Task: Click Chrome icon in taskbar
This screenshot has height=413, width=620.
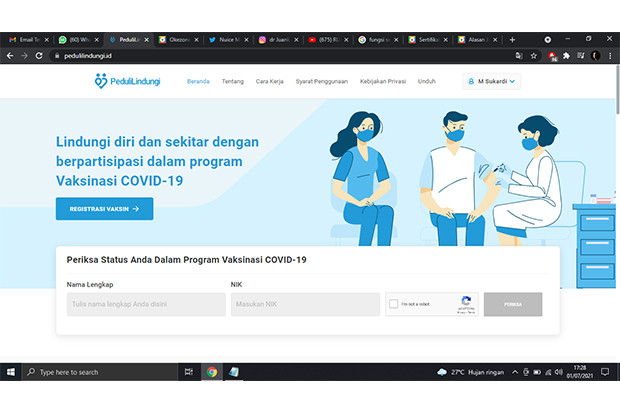Action: (212, 372)
